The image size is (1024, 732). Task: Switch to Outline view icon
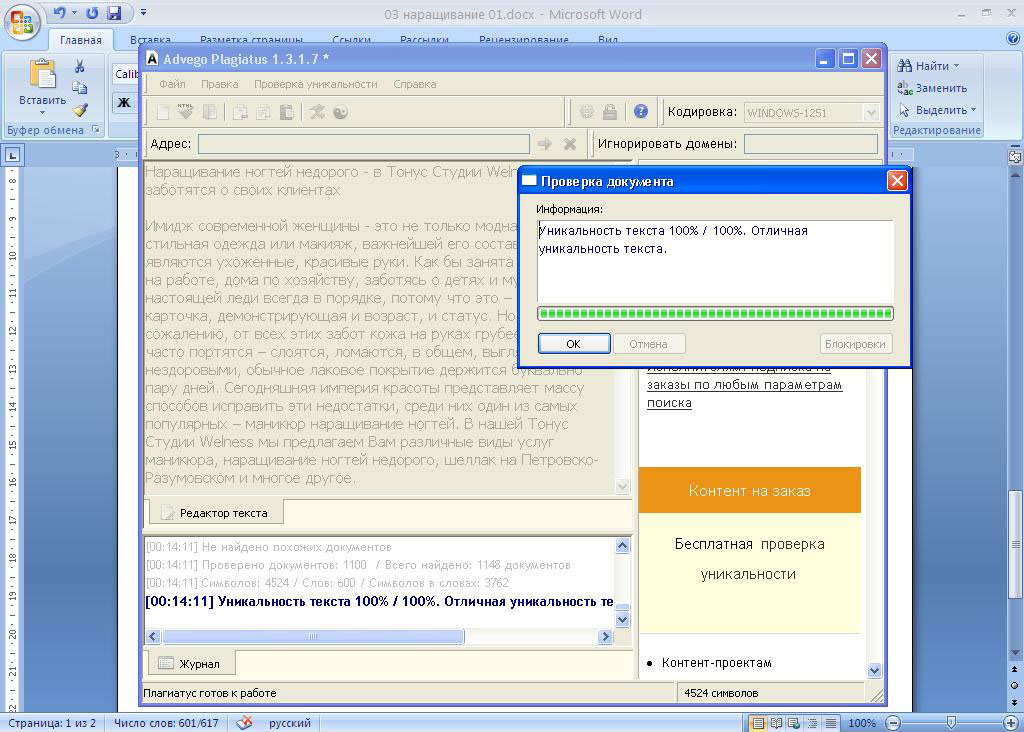point(812,723)
